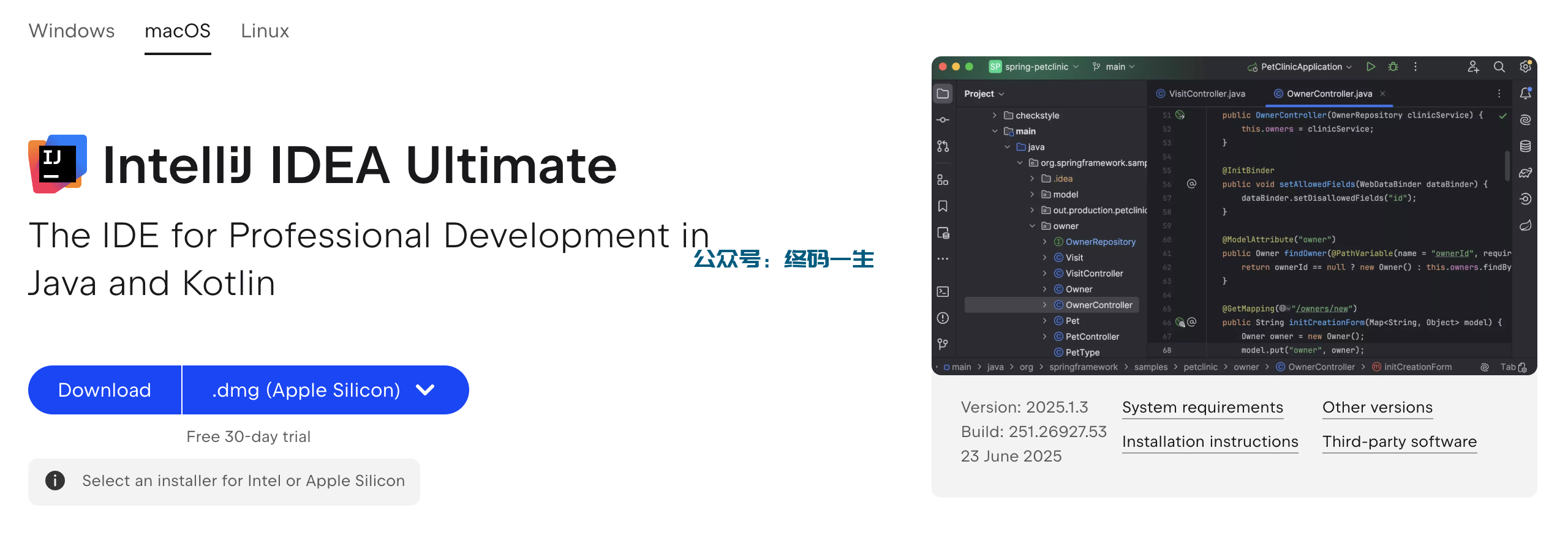
Task: Switch to VisitController.java editor tab
Action: tap(1200, 94)
